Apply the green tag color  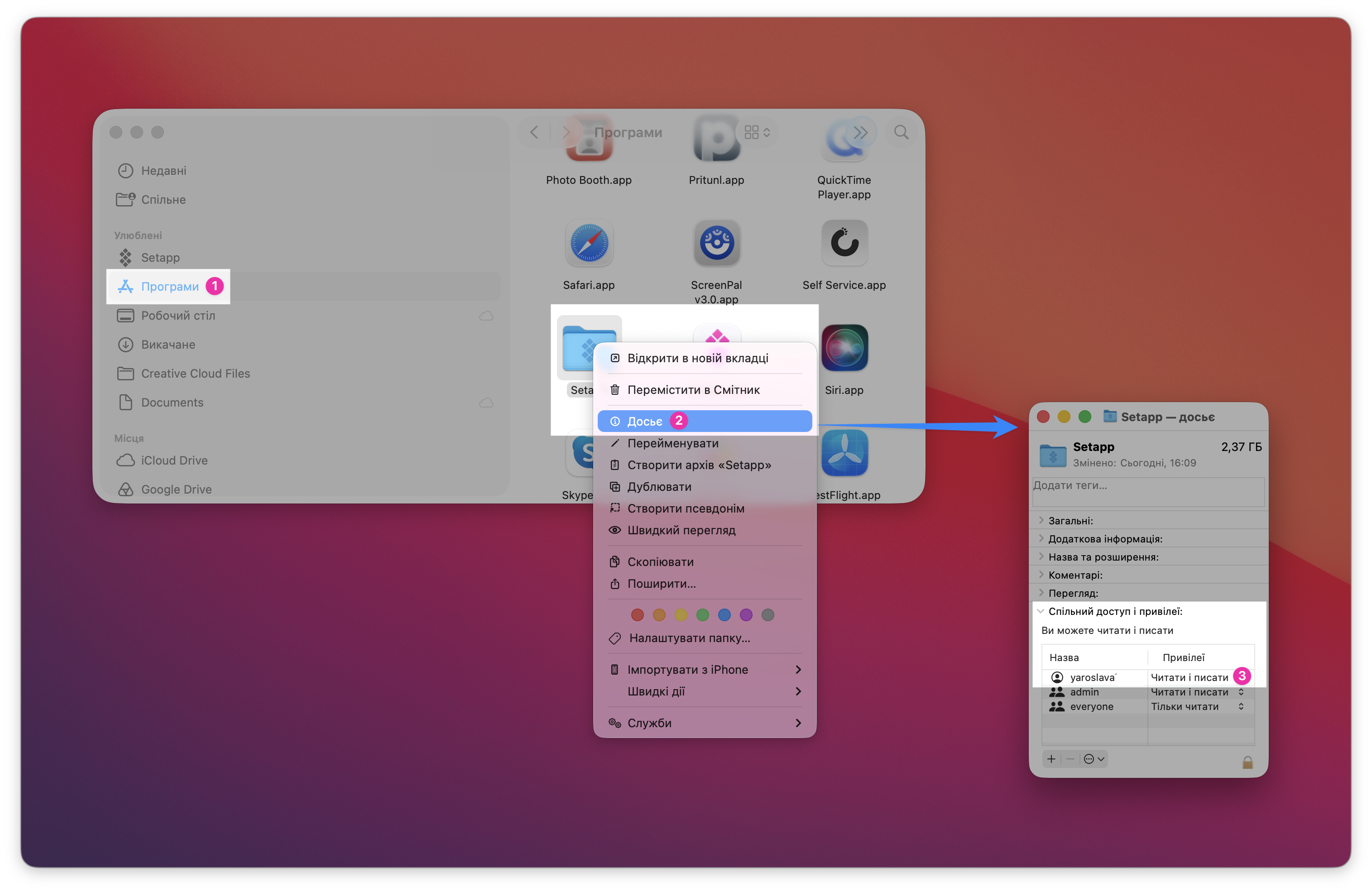[702, 614]
